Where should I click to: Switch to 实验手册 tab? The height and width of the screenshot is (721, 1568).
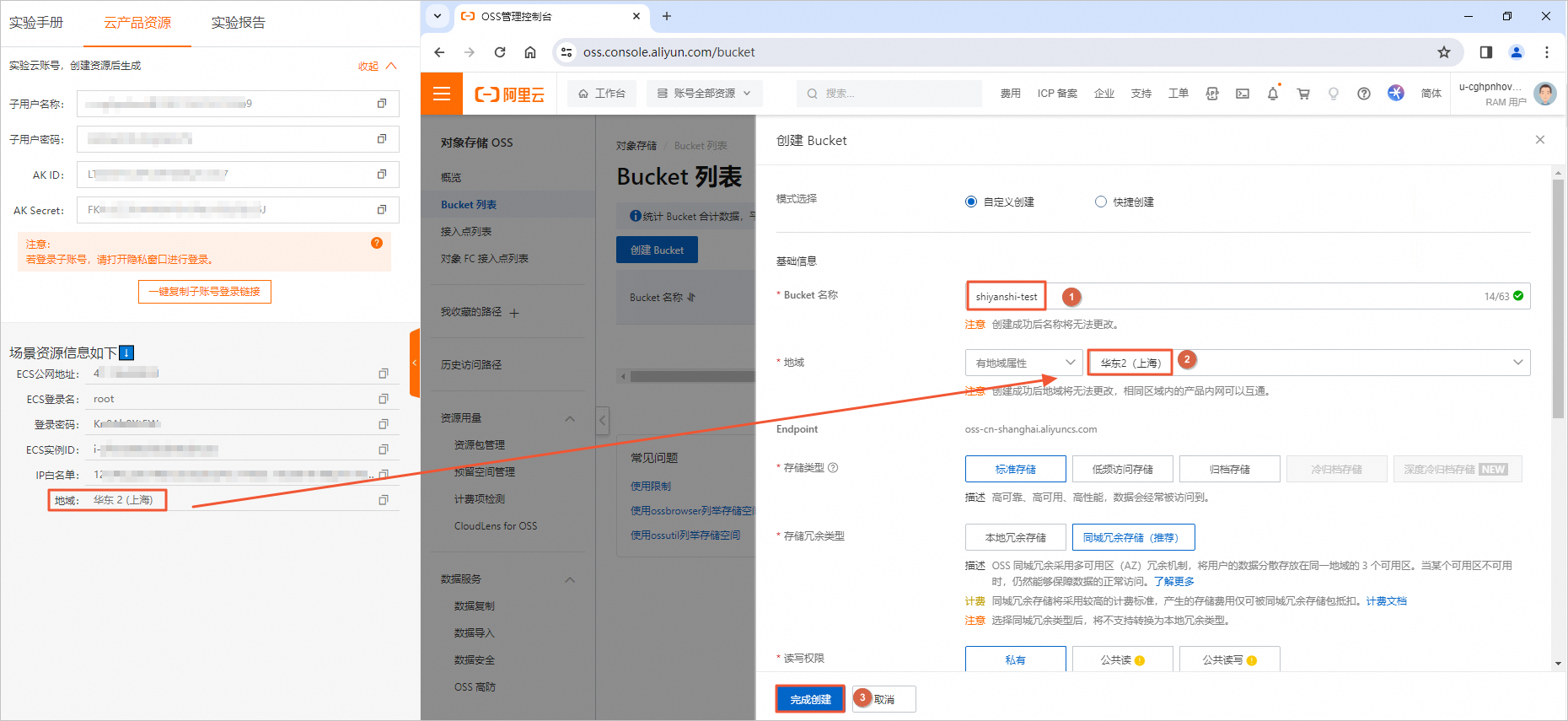[36, 23]
